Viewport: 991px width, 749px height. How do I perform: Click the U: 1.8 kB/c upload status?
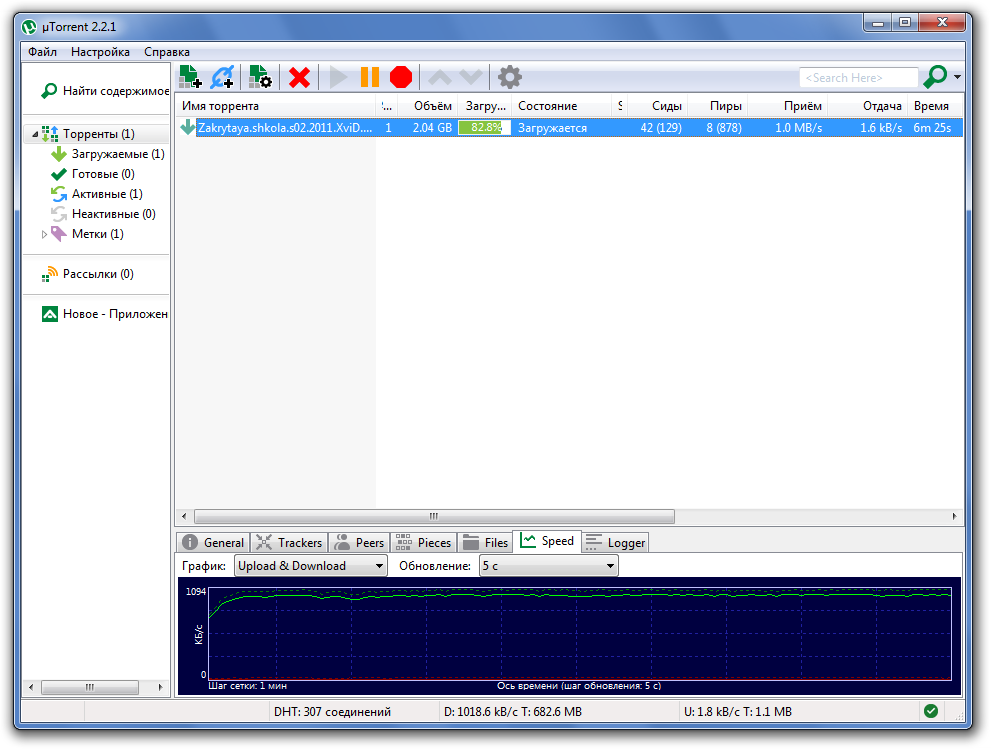point(738,712)
